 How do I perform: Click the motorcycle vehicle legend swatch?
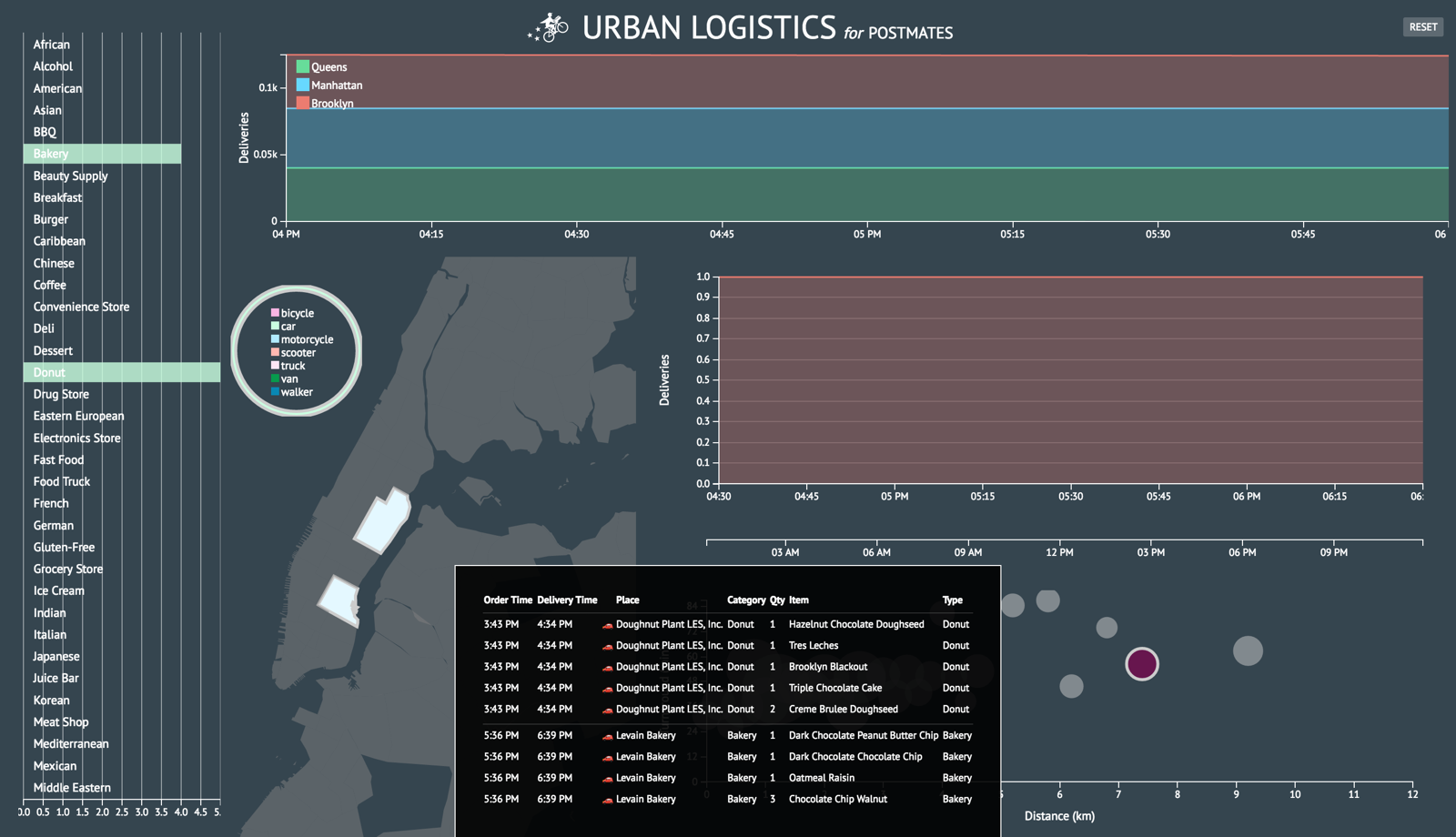[x=275, y=338]
